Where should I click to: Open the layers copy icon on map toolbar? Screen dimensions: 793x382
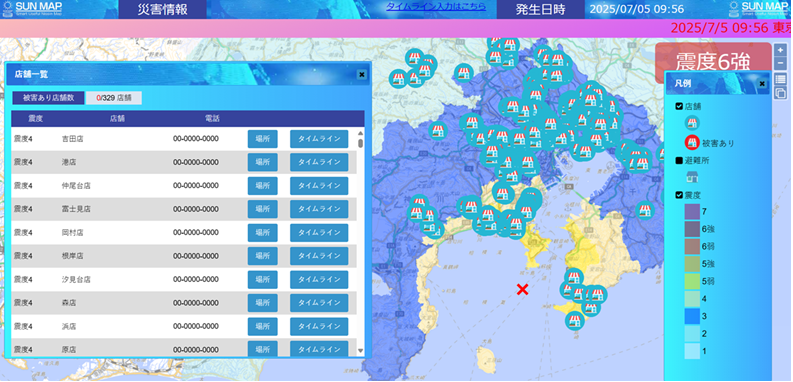pos(780,93)
